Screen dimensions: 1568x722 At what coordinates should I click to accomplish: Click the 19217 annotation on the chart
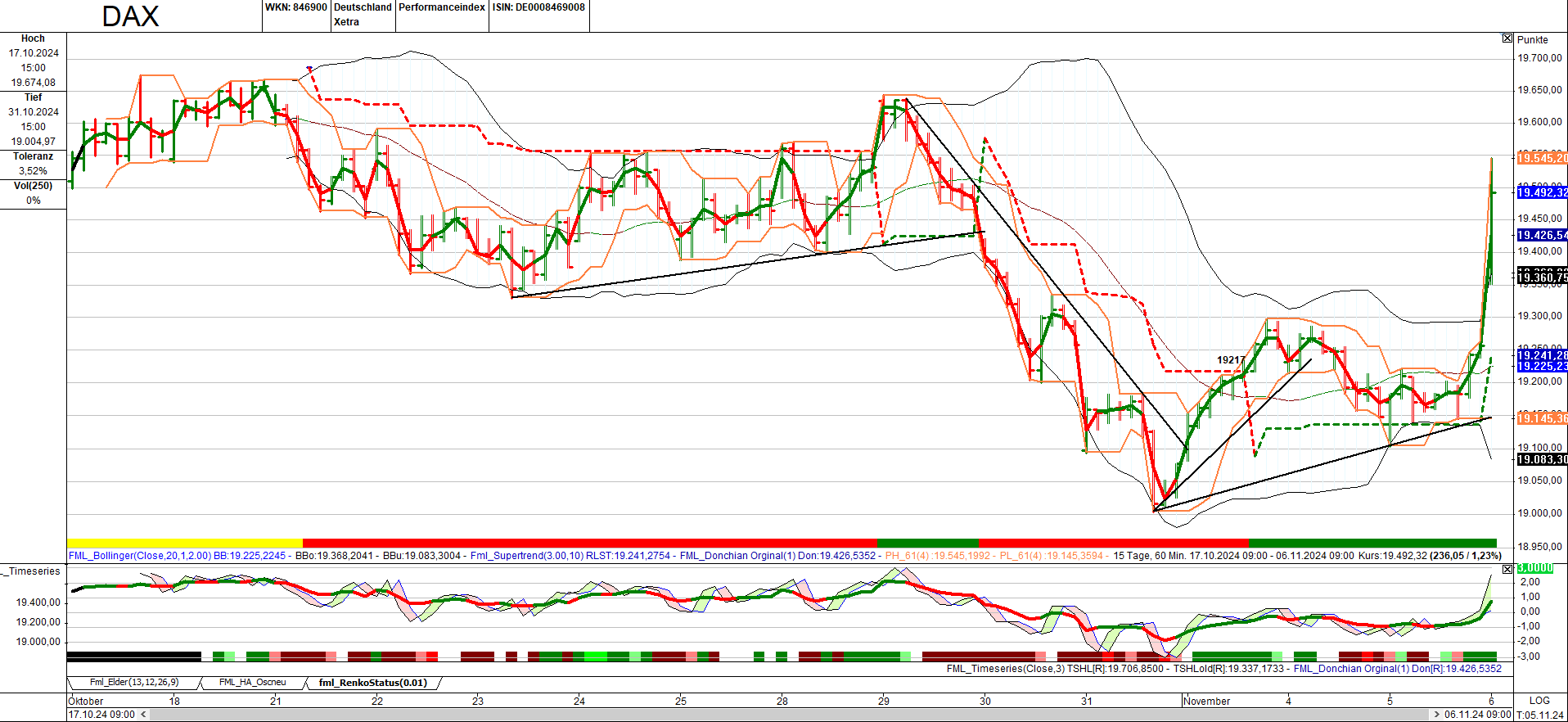pos(1230,360)
